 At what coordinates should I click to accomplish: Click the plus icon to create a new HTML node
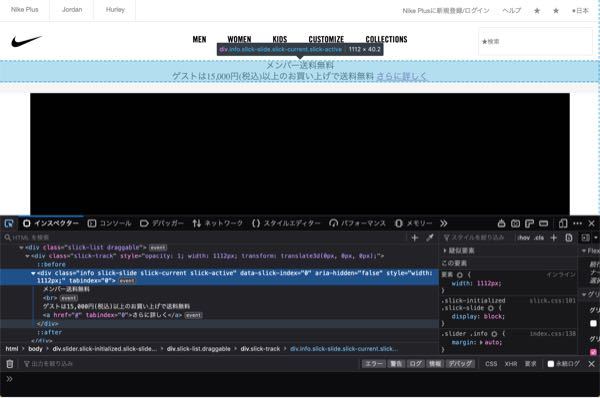click(x=414, y=238)
